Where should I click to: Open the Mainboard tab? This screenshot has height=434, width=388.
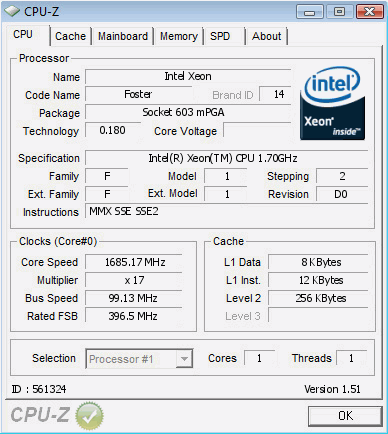pyautogui.click(x=123, y=36)
